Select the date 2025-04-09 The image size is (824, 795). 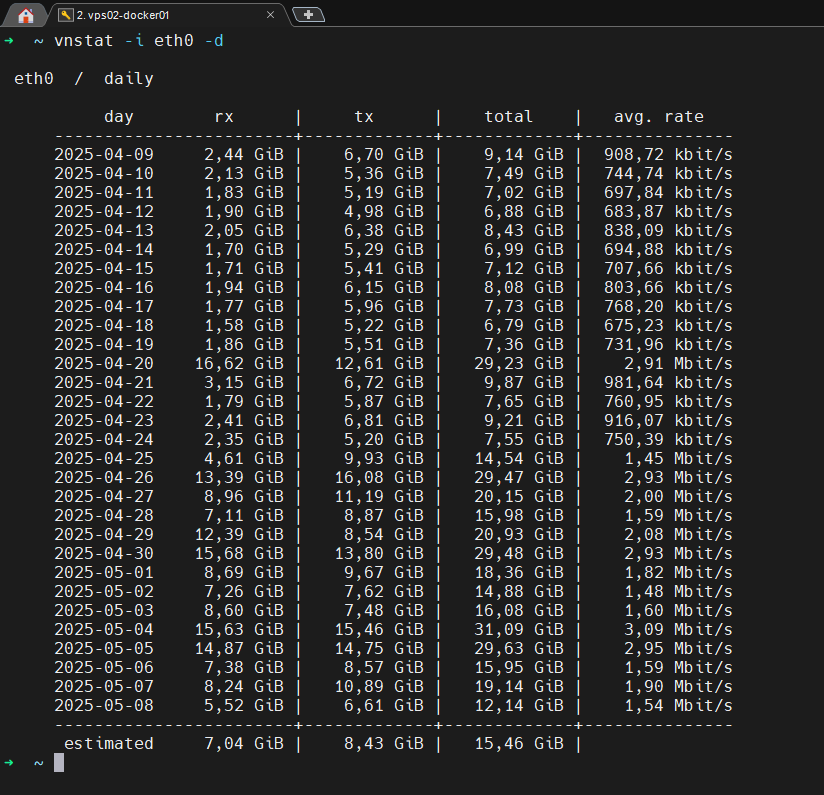coord(104,154)
